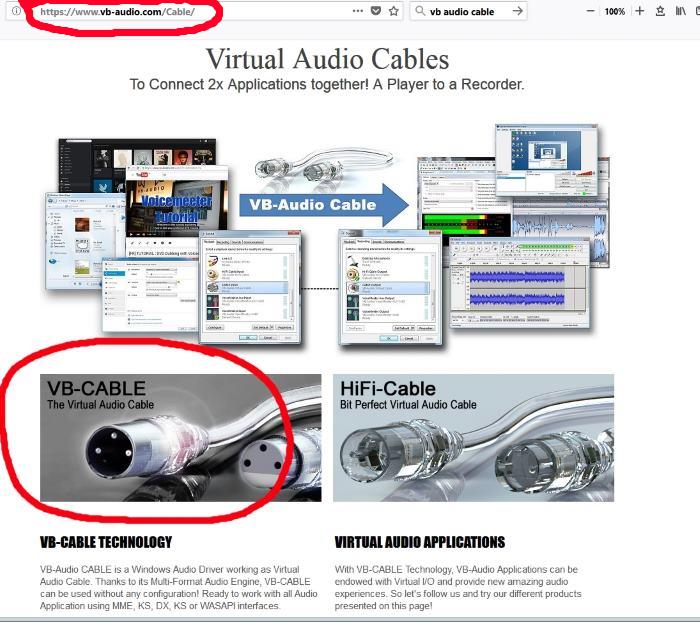700x622 pixels.
Task: Submit search with the arrow button
Action: click(517, 11)
